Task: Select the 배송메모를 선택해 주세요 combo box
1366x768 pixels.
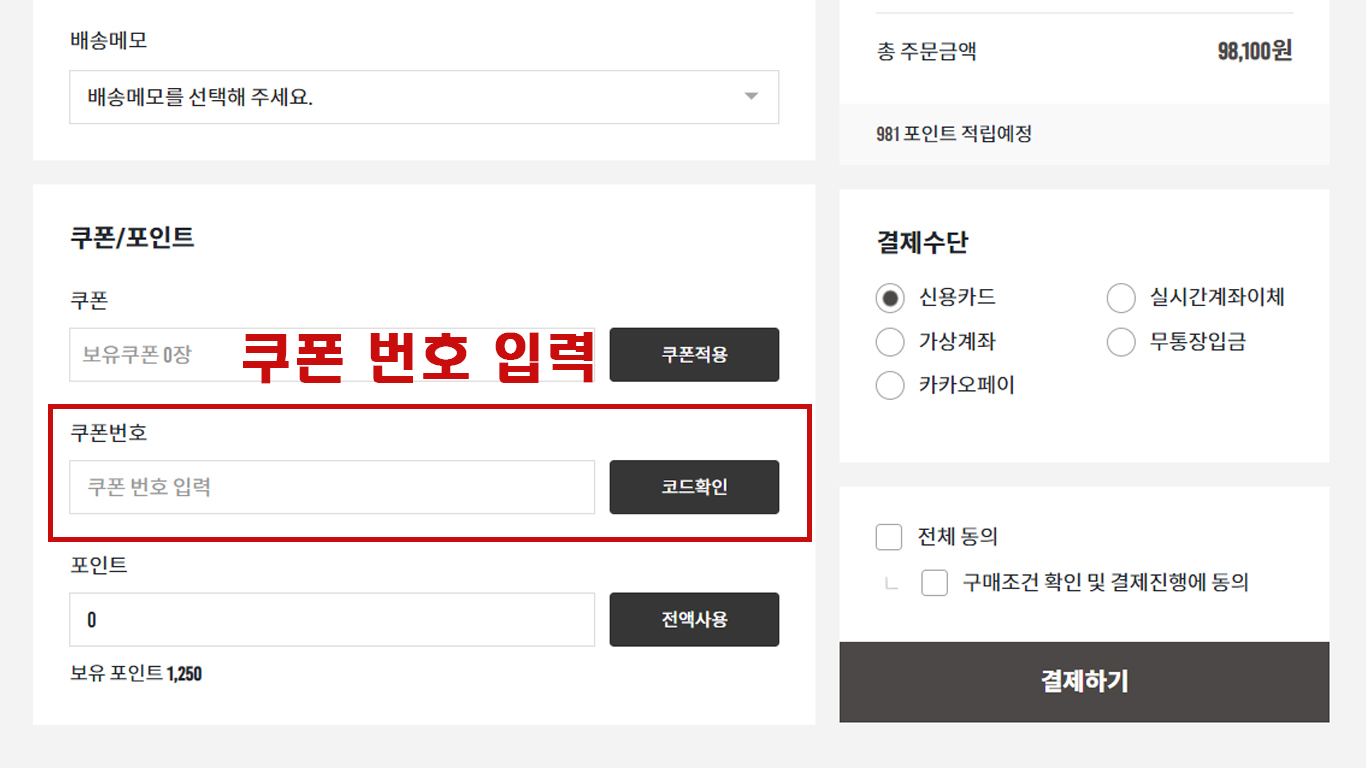Action: point(424,97)
